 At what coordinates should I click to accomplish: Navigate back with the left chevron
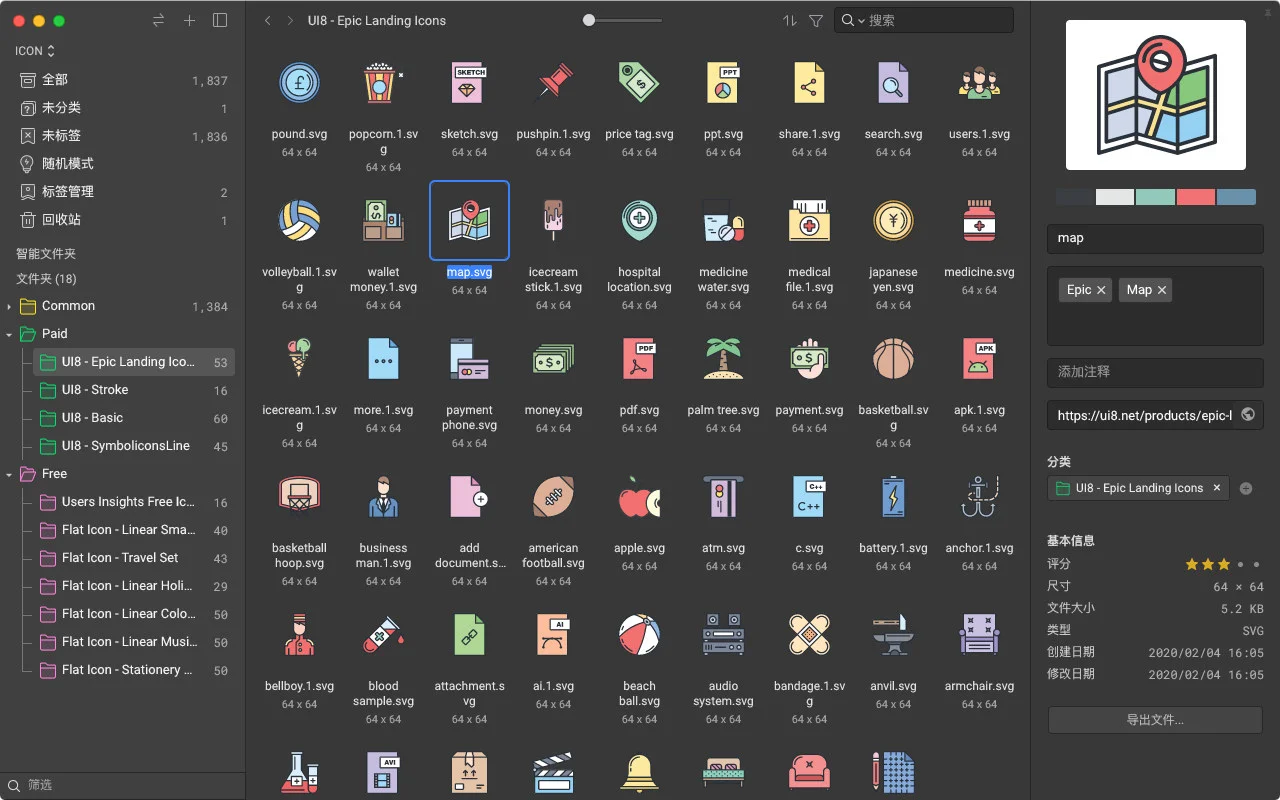pyautogui.click(x=268, y=20)
